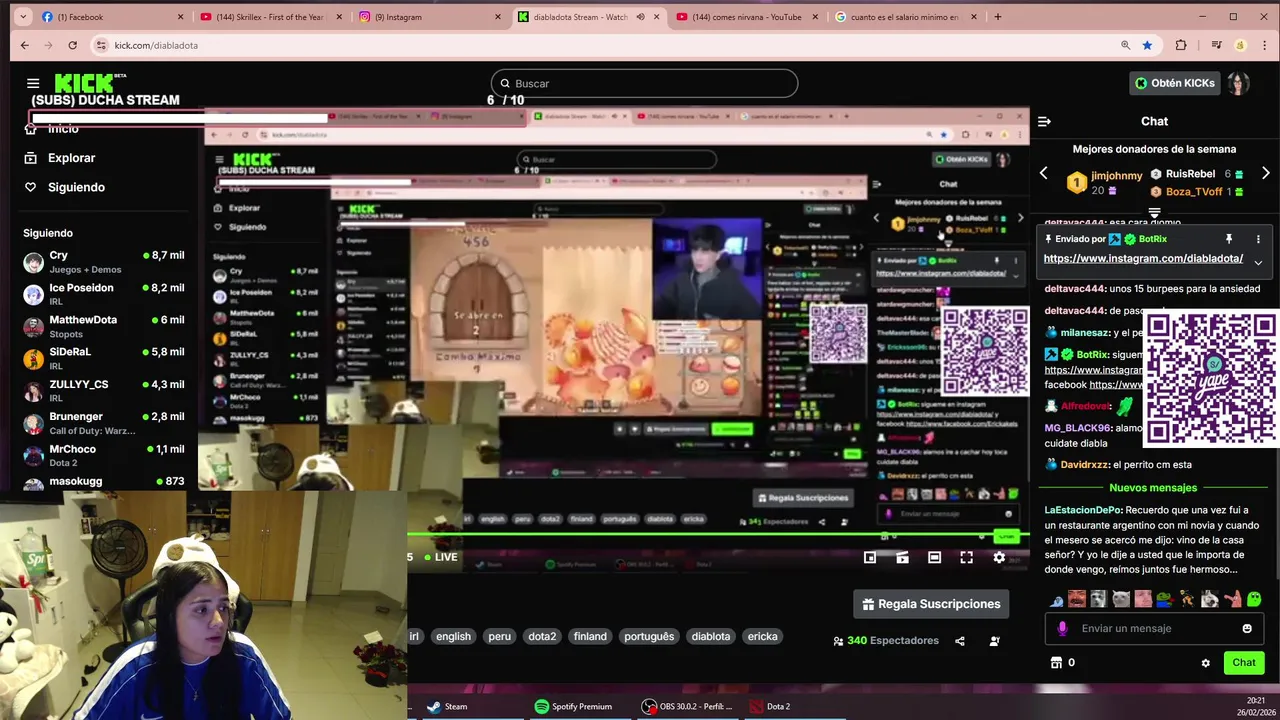Click the 340 Espectadores viewer count

886,641
